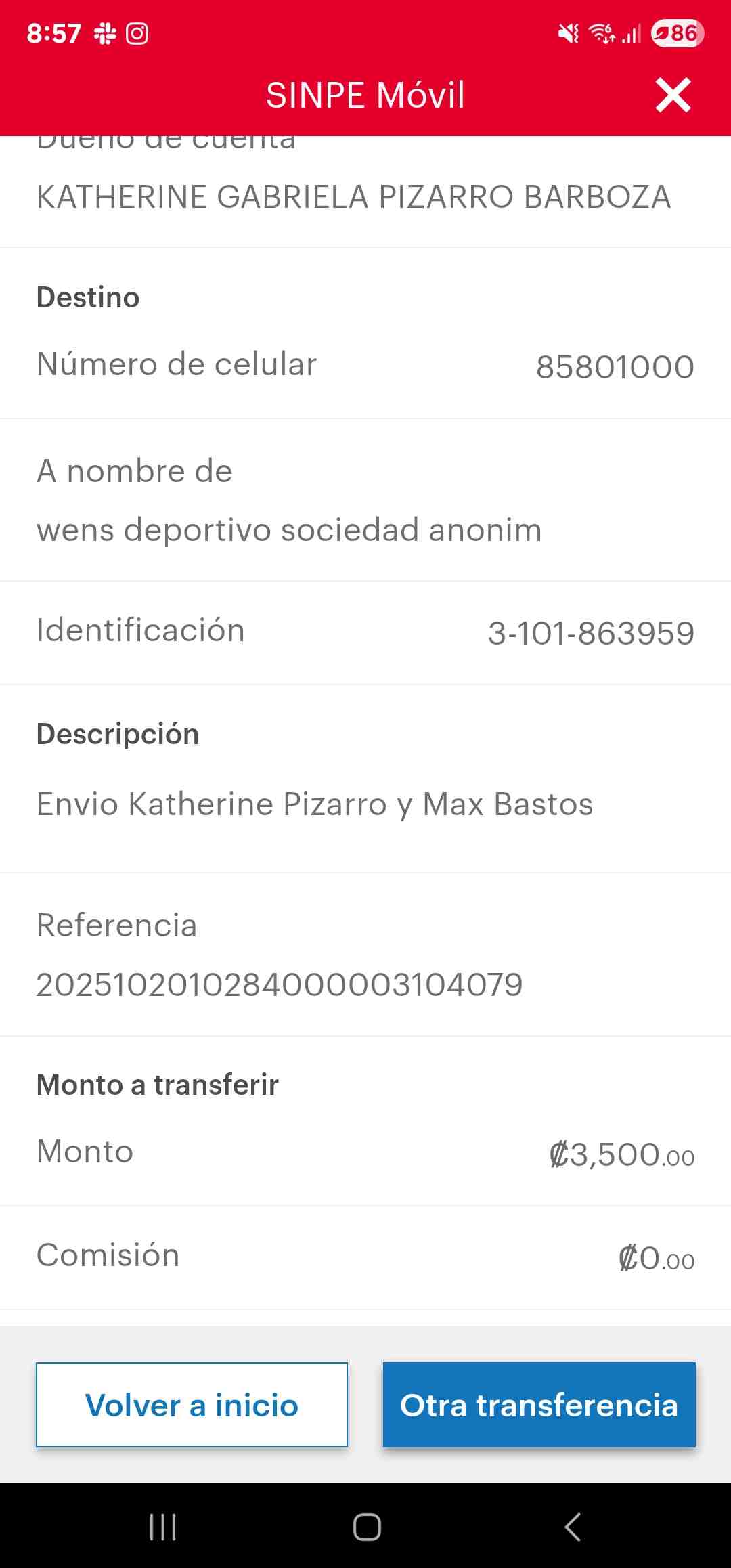
Task: Tap the reference number 2025102010284000003104079
Action: pyautogui.click(x=279, y=984)
